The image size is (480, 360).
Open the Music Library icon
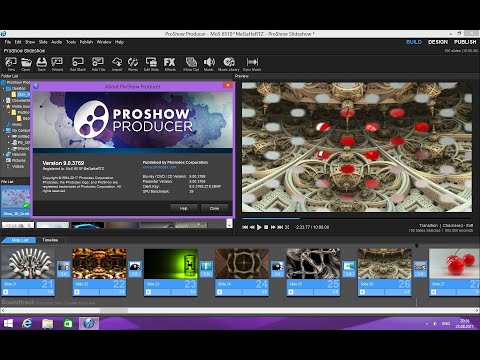[x=229, y=63]
